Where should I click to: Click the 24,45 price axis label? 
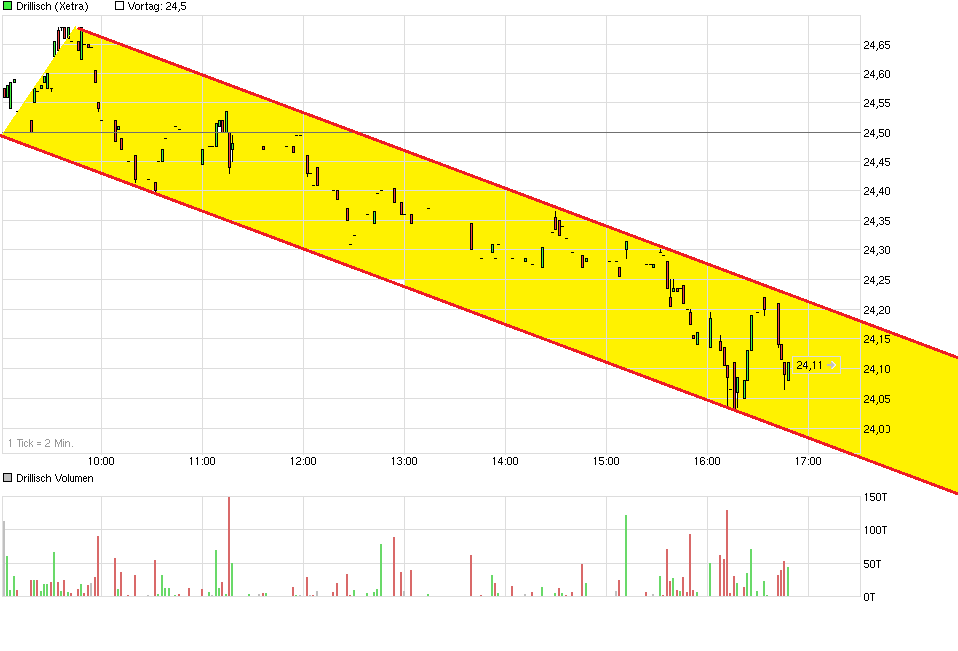click(x=876, y=162)
